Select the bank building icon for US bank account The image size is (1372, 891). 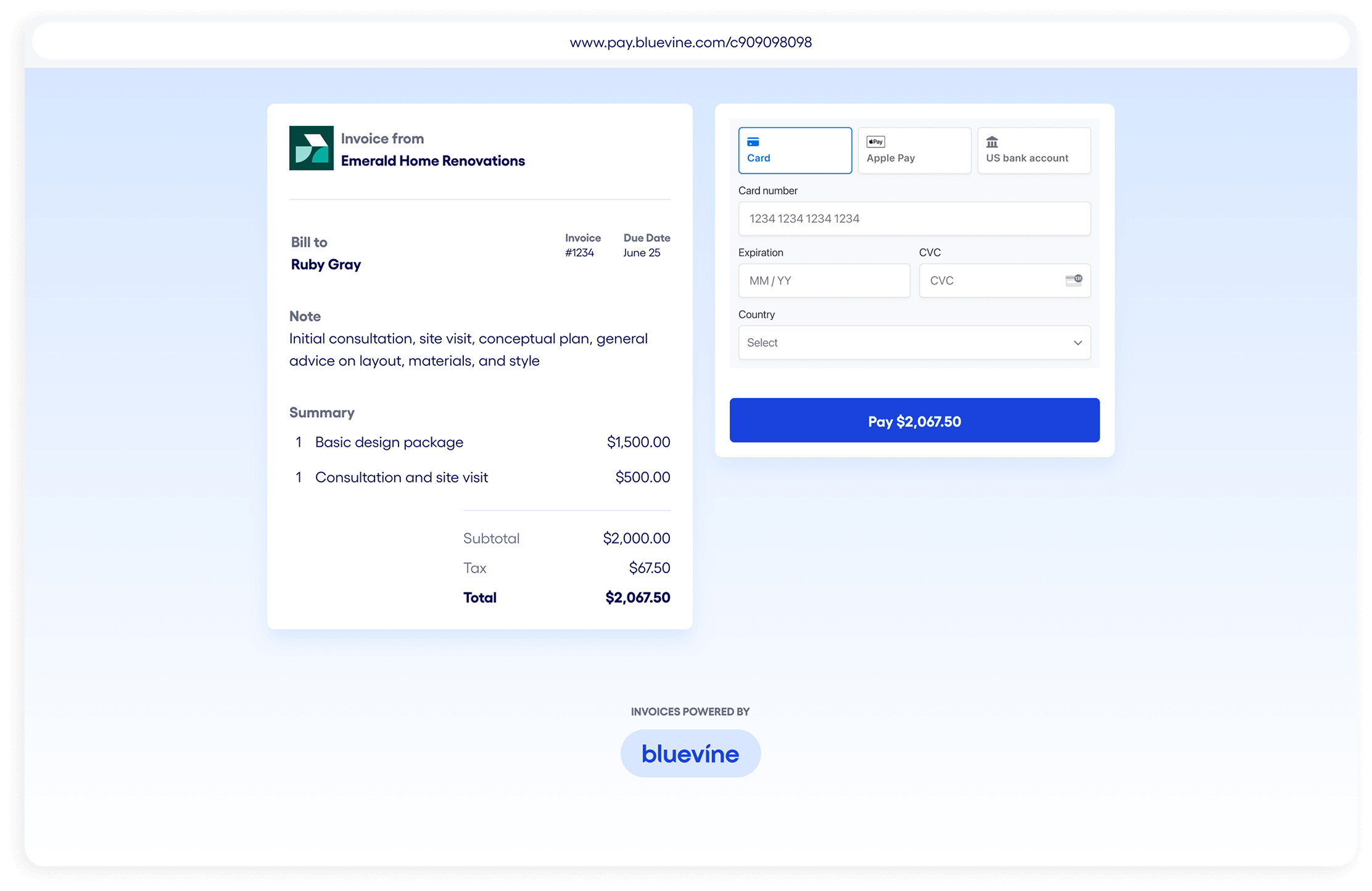(x=993, y=141)
